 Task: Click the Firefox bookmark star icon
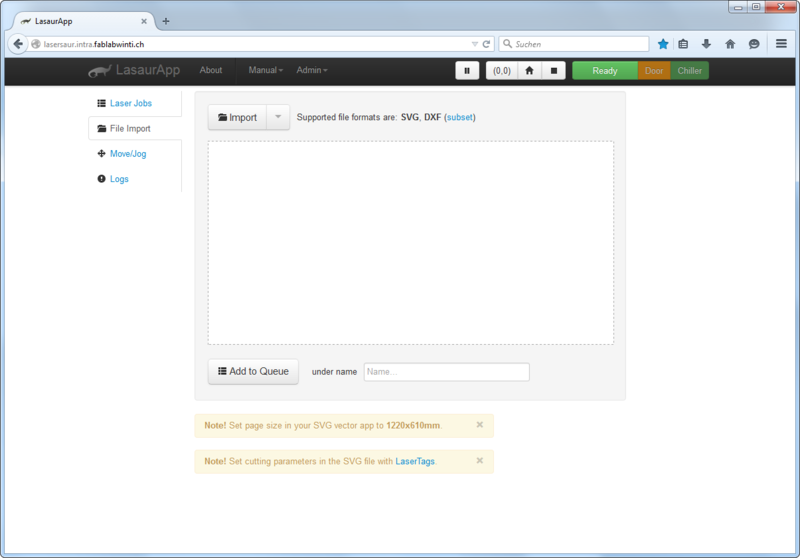pyautogui.click(x=663, y=44)
